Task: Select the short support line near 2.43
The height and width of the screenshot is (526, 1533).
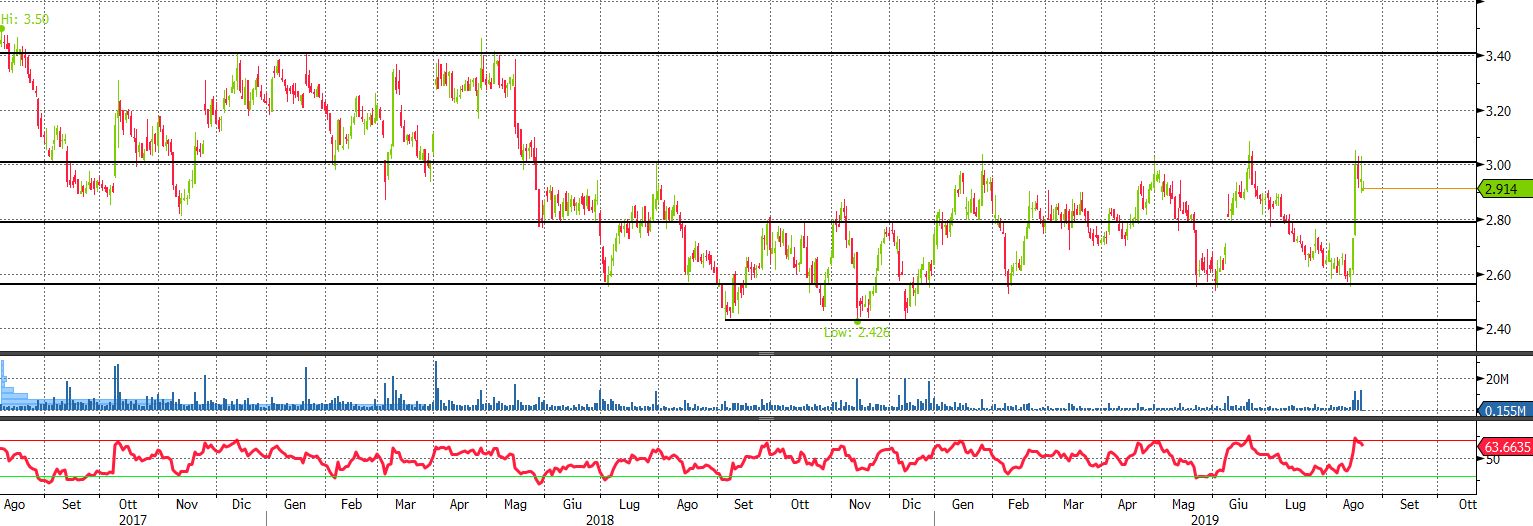Action: [1100, 320]
